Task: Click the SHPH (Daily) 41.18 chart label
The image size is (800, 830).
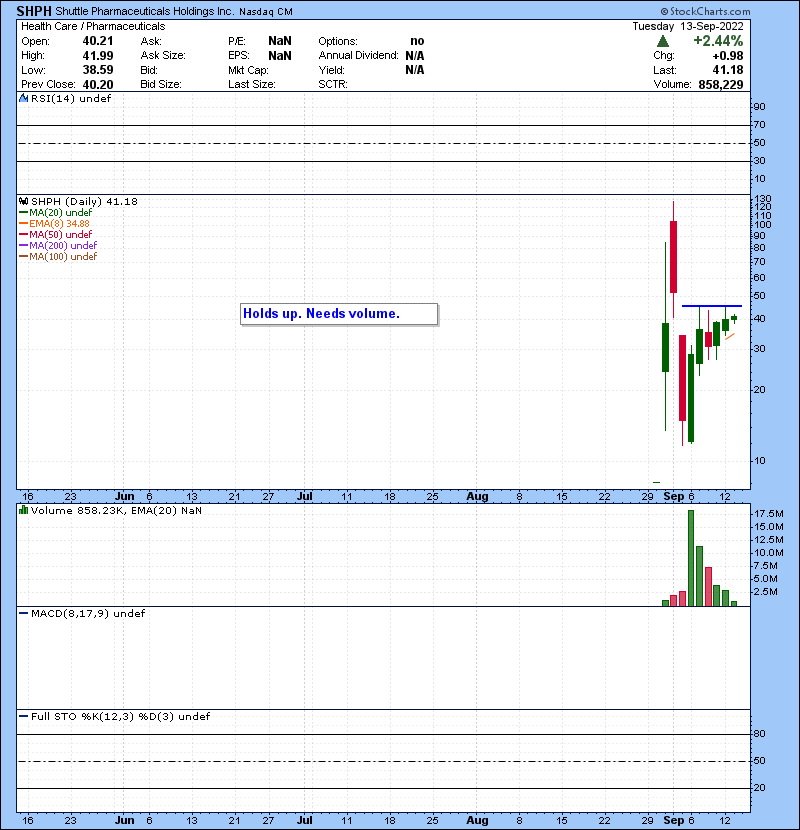Action: click(x=84, y=202)
